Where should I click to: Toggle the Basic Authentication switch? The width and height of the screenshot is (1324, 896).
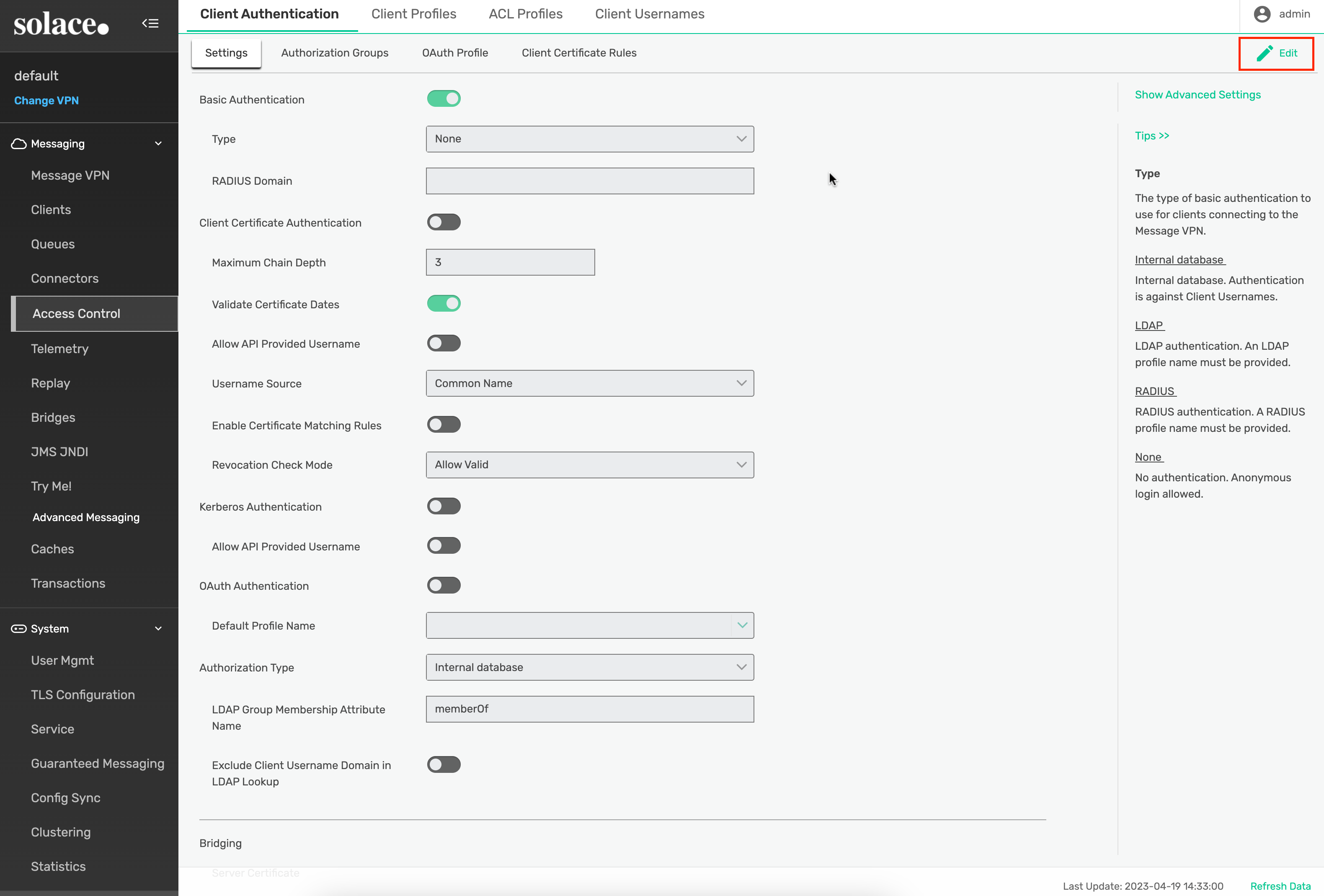pyautogui.click(x=443, y=99)
